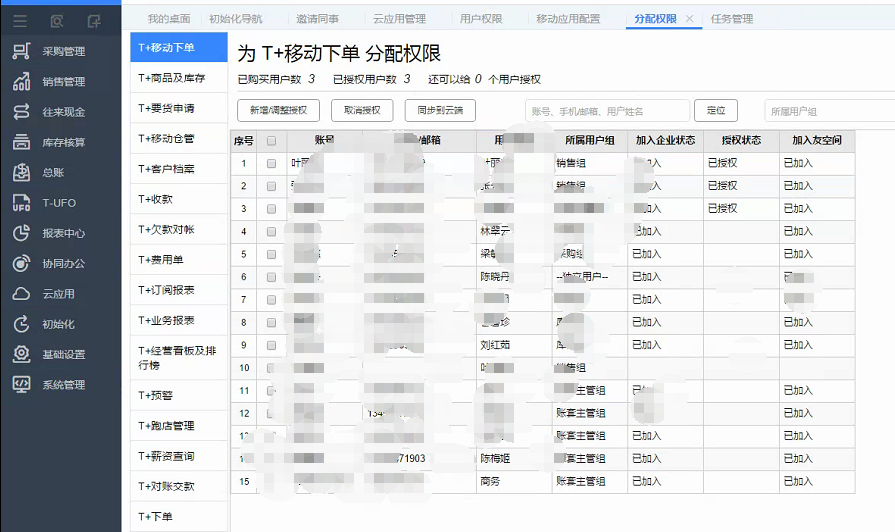Select T+经营看板及排行榜 in app list

click(x=179, y=357)
